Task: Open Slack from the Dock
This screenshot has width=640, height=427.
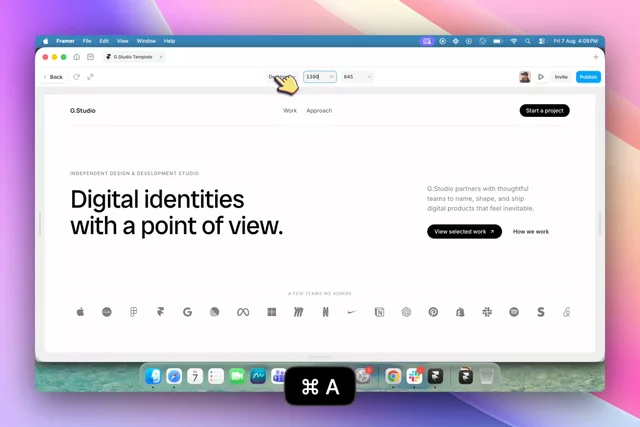Action: pos(414,376)
